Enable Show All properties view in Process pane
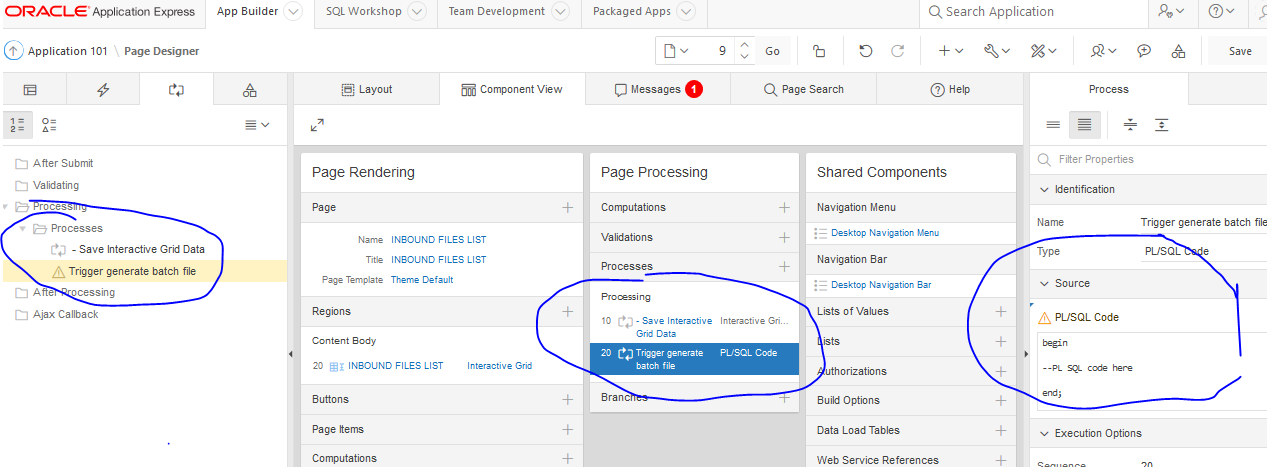The height and width of the screenshot is (467, 1267). pyautogui.click(x=1084, y=125)
